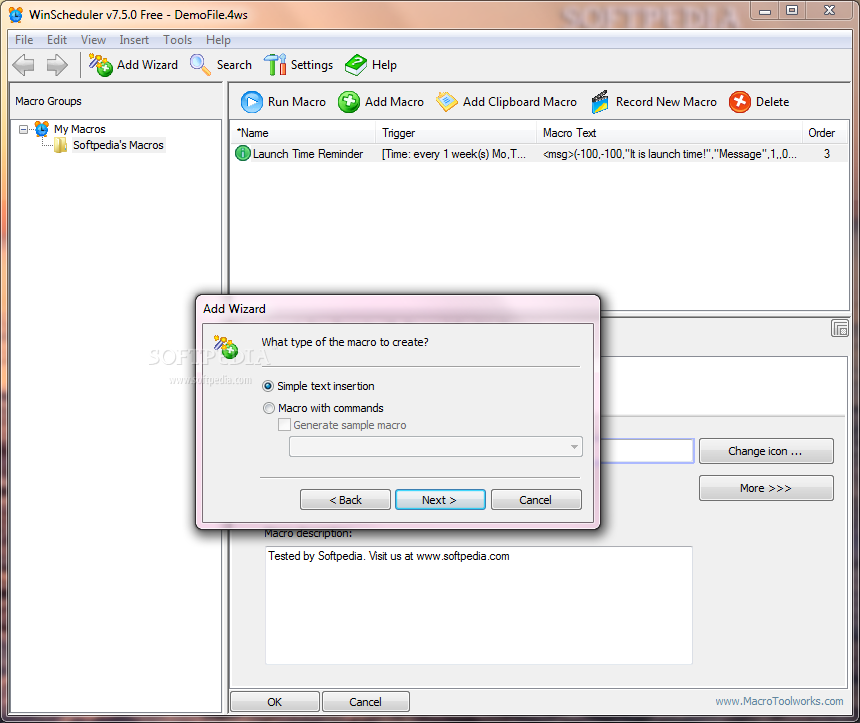The image size is (860, 723).
Task: Open the Tools menu
Action: pos(177,40)
